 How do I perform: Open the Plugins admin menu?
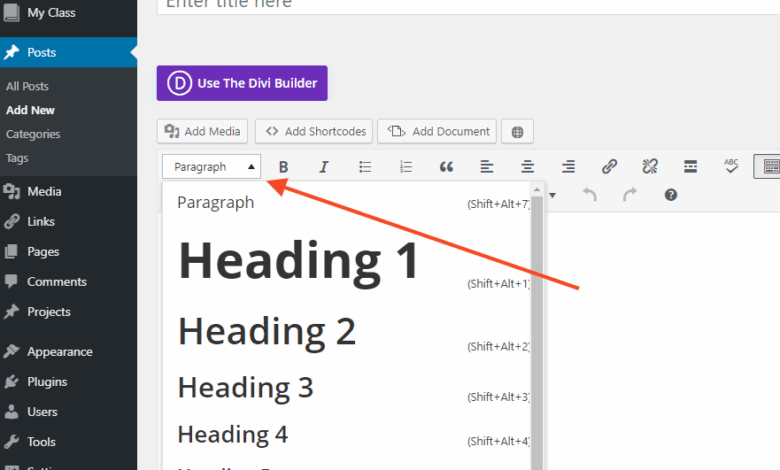click(47, 381)
